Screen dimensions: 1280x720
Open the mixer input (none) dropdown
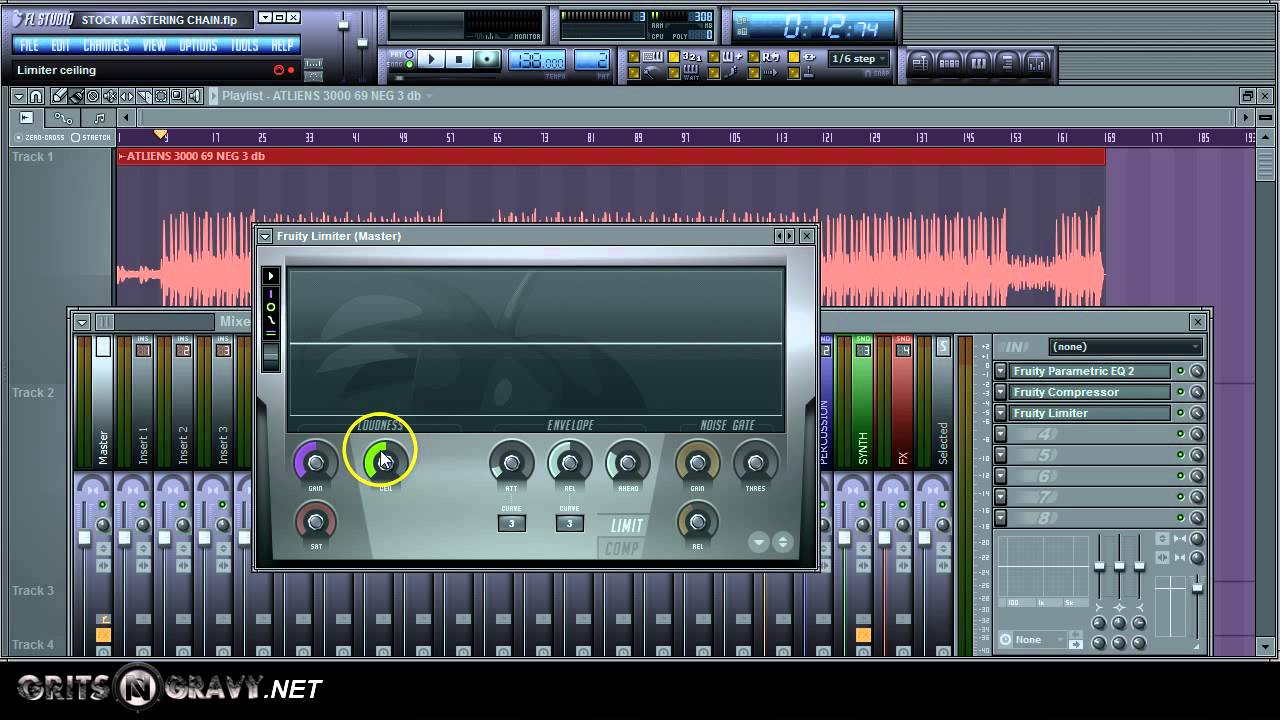(x=1125, y=347)
